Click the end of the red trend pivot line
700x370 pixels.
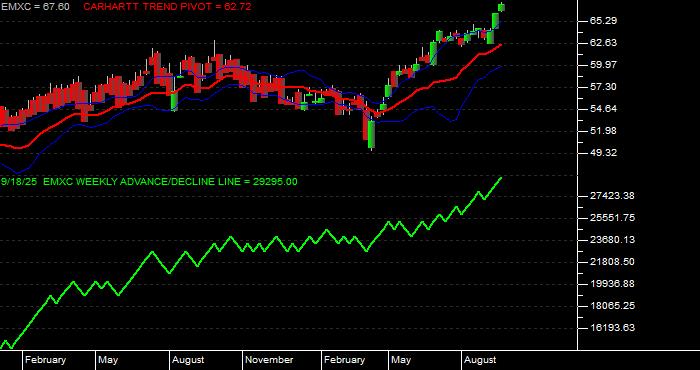[x=501, y=45]
